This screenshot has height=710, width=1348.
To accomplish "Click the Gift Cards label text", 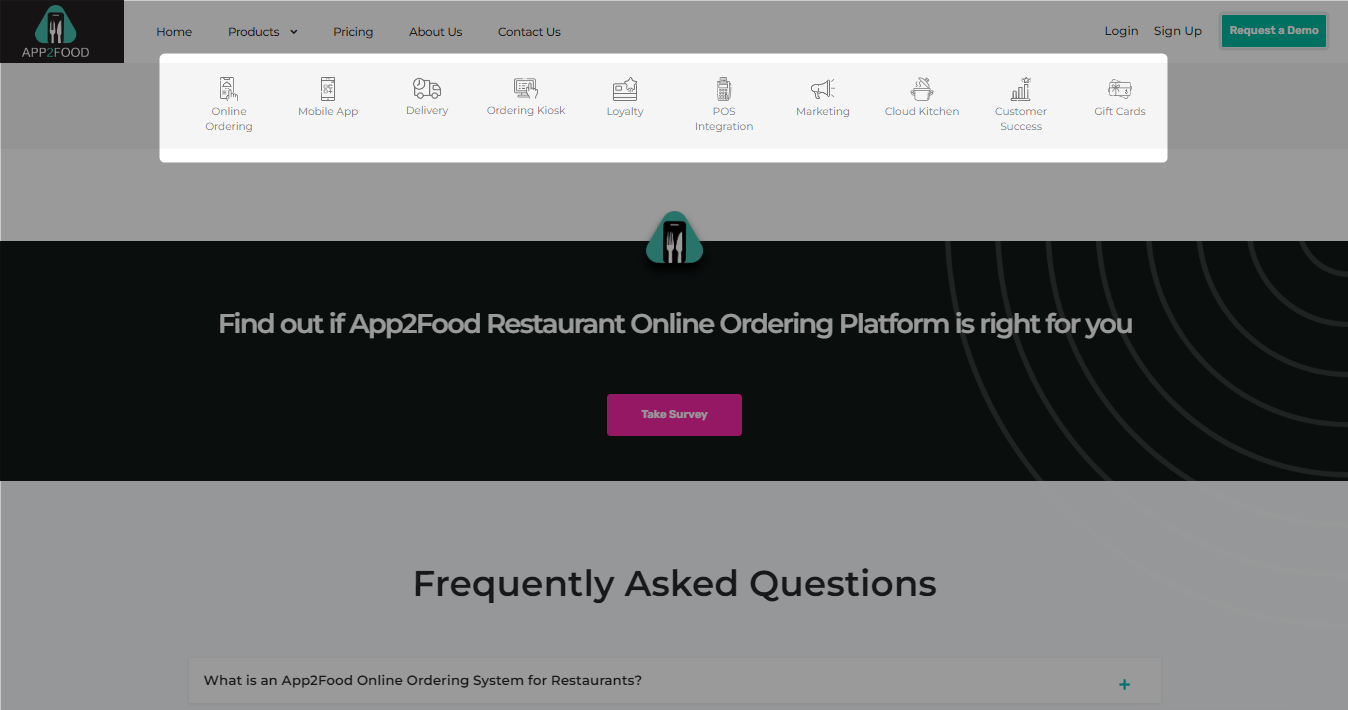I will coord(1120,111).
